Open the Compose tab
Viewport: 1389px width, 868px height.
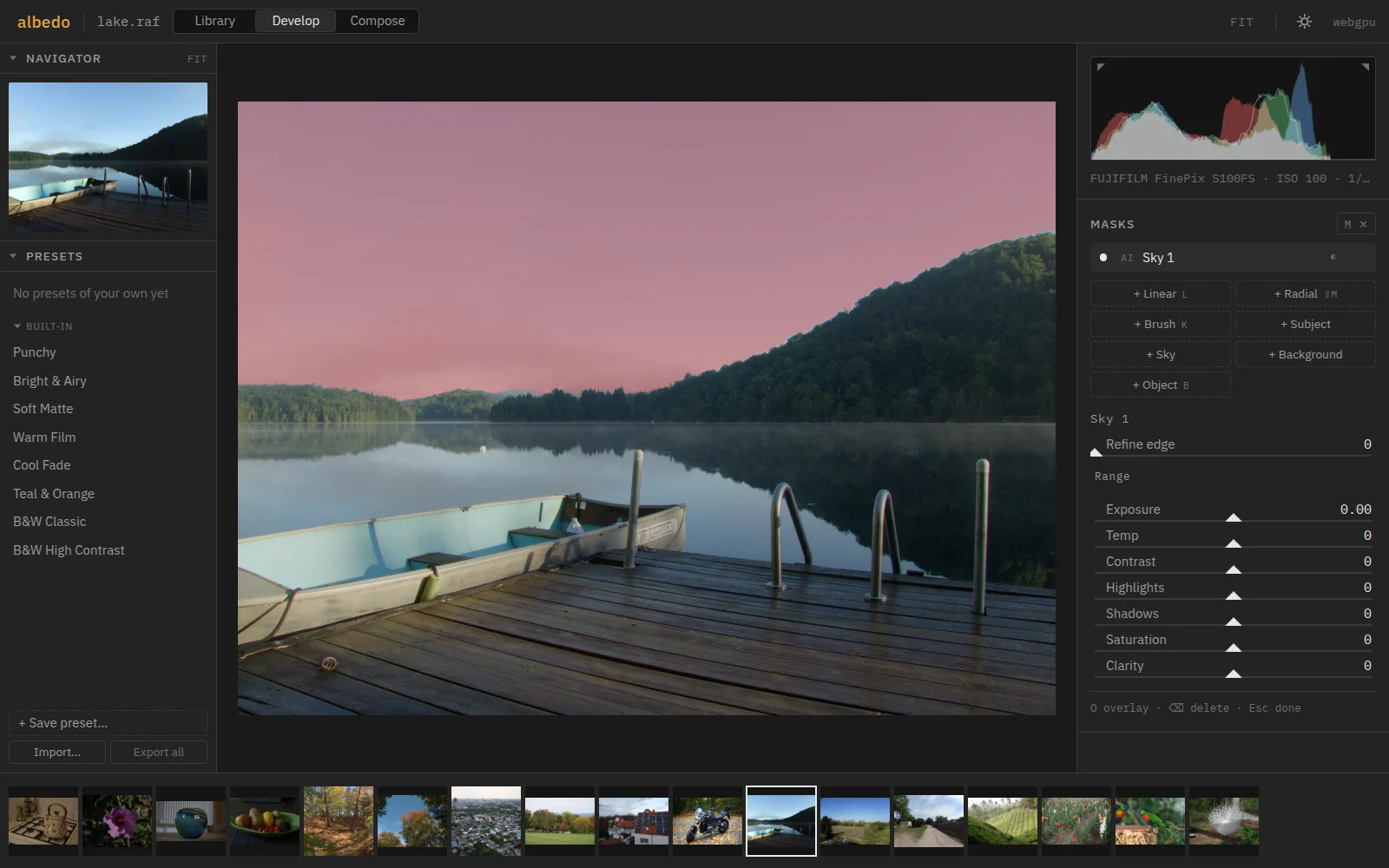coord(377,21)
